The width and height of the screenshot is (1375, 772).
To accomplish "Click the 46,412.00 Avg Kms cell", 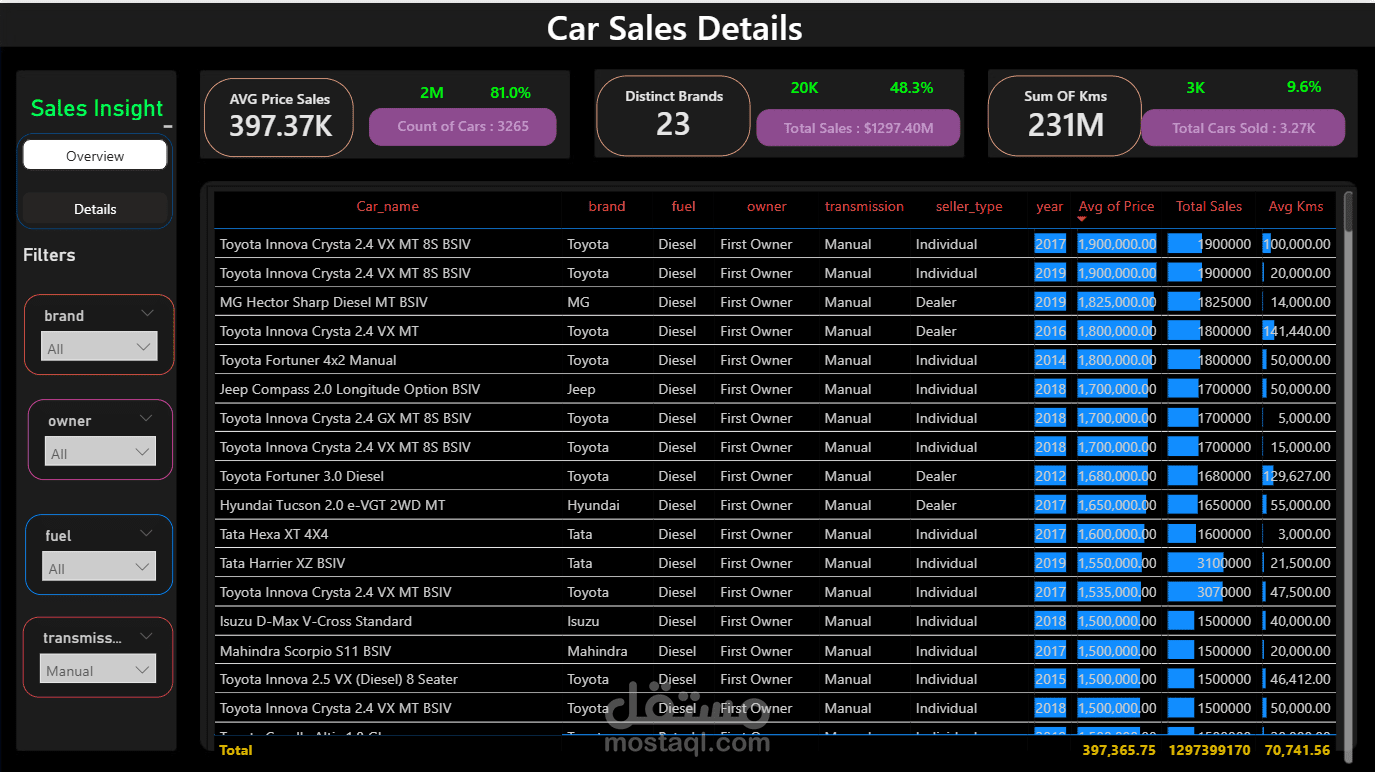I will 1296,678.
